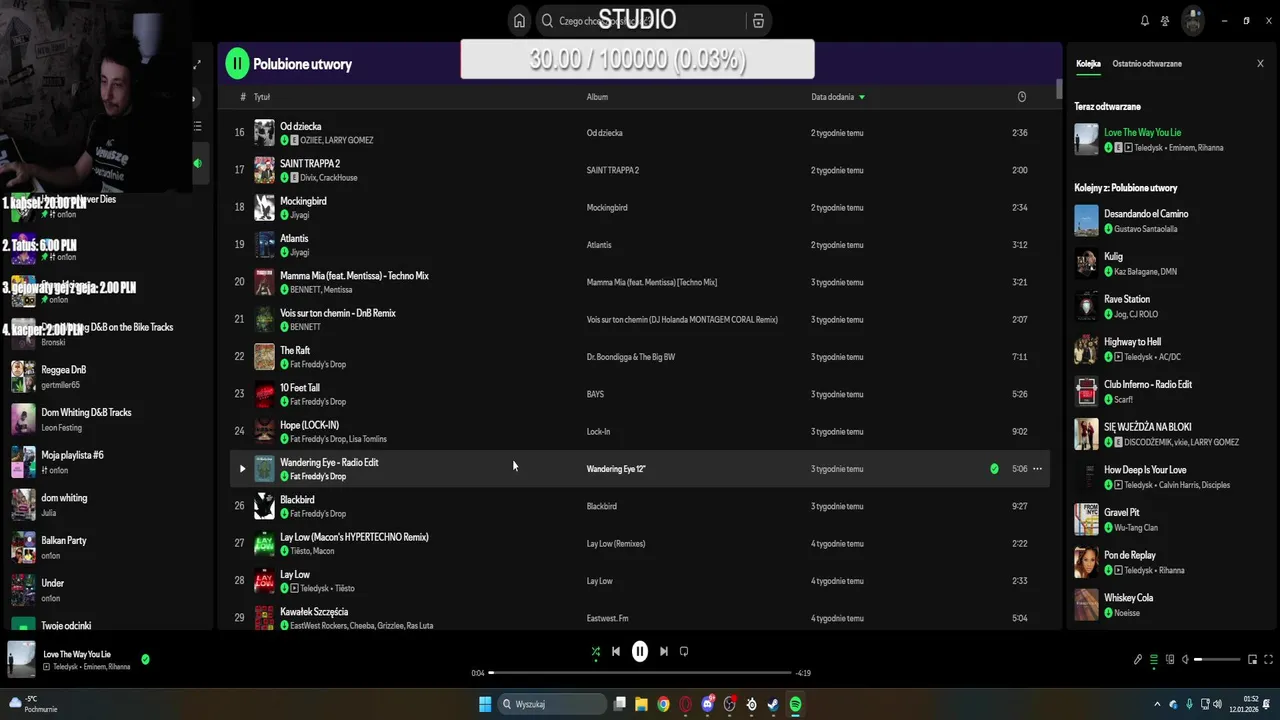Open Windows Start menu
The height and width of the screenshot is (720, 1280).
tap(485, 704)
